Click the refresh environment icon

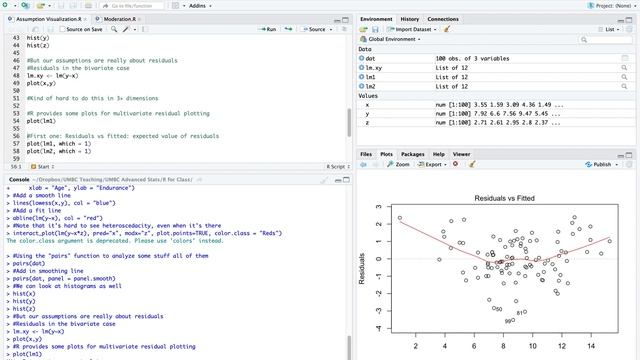(x=629, y=29)
